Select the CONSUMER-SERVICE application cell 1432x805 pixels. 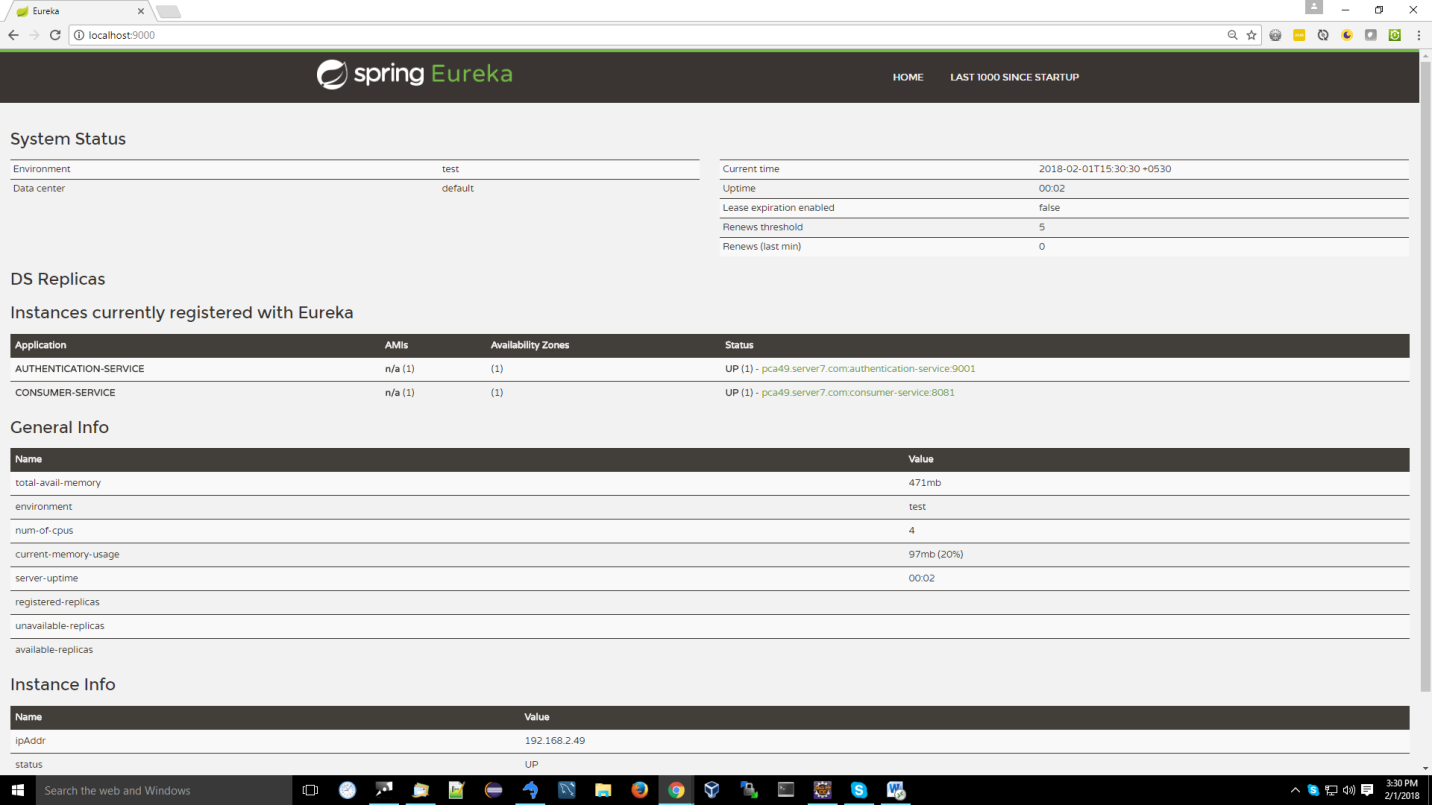click(65, 393)
